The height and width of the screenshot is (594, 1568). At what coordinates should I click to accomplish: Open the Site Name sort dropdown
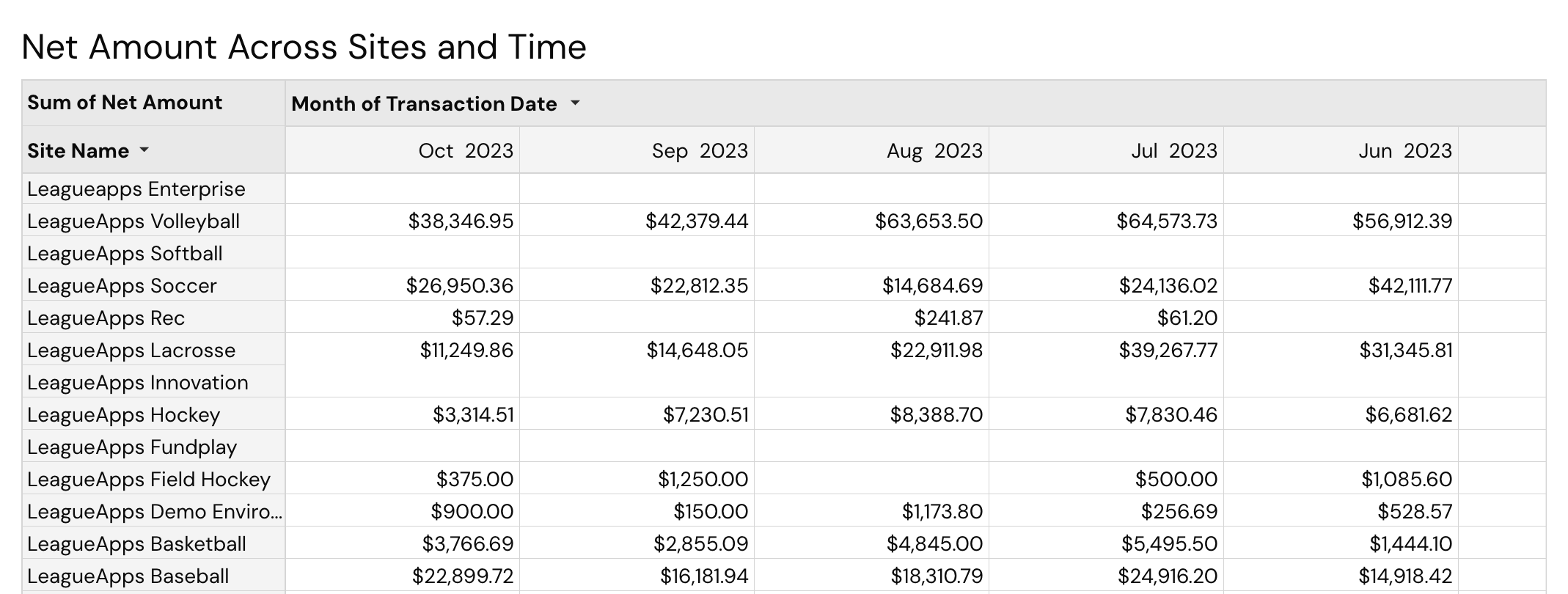144,151
